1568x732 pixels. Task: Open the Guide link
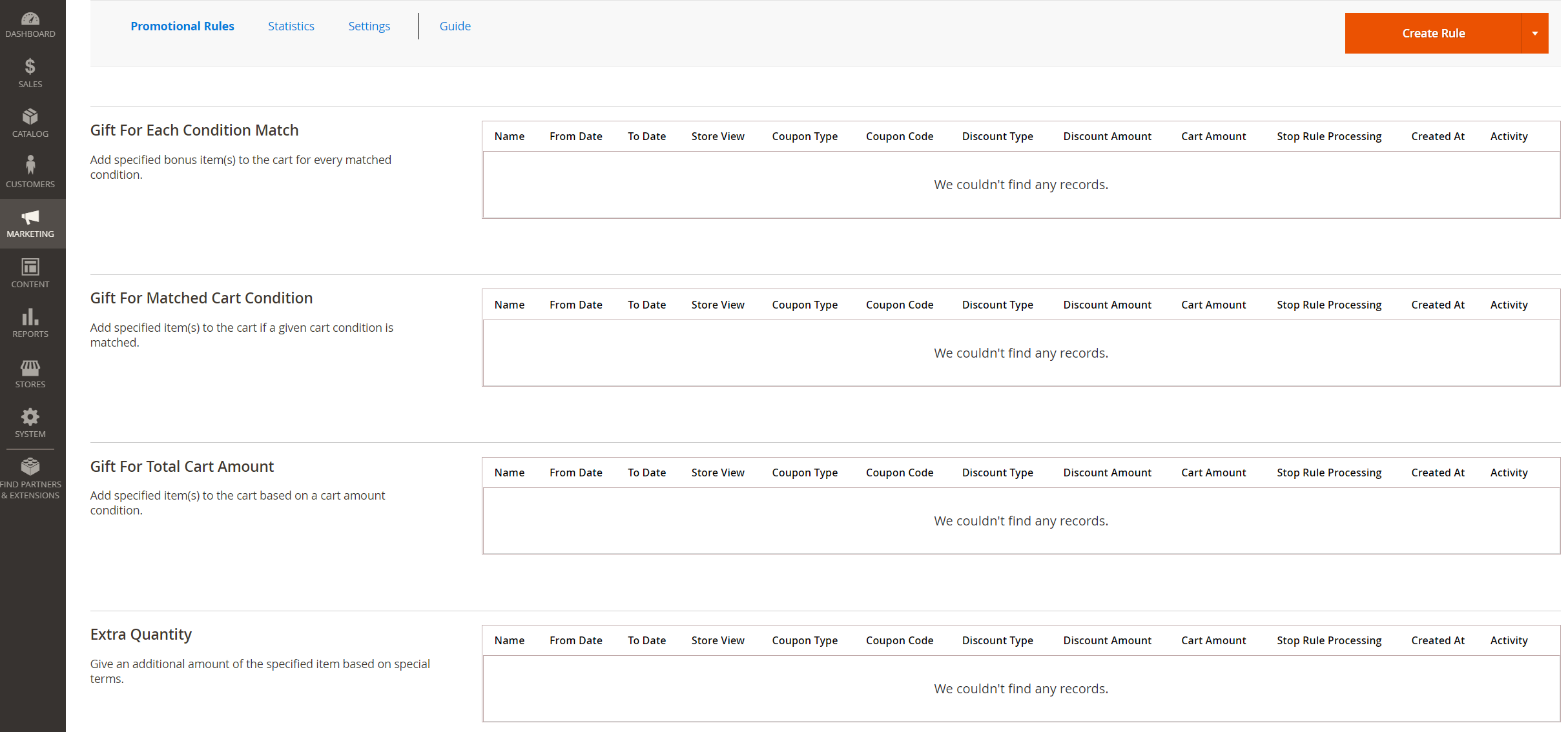455,26
